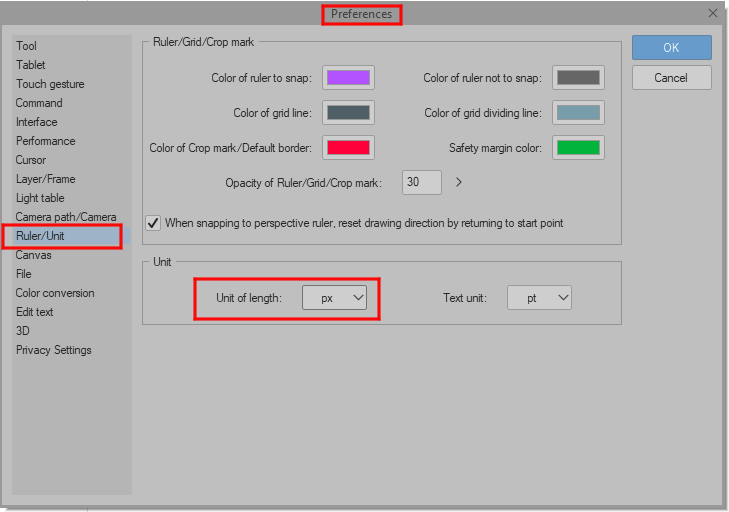Open Canvas preferences

33,255
